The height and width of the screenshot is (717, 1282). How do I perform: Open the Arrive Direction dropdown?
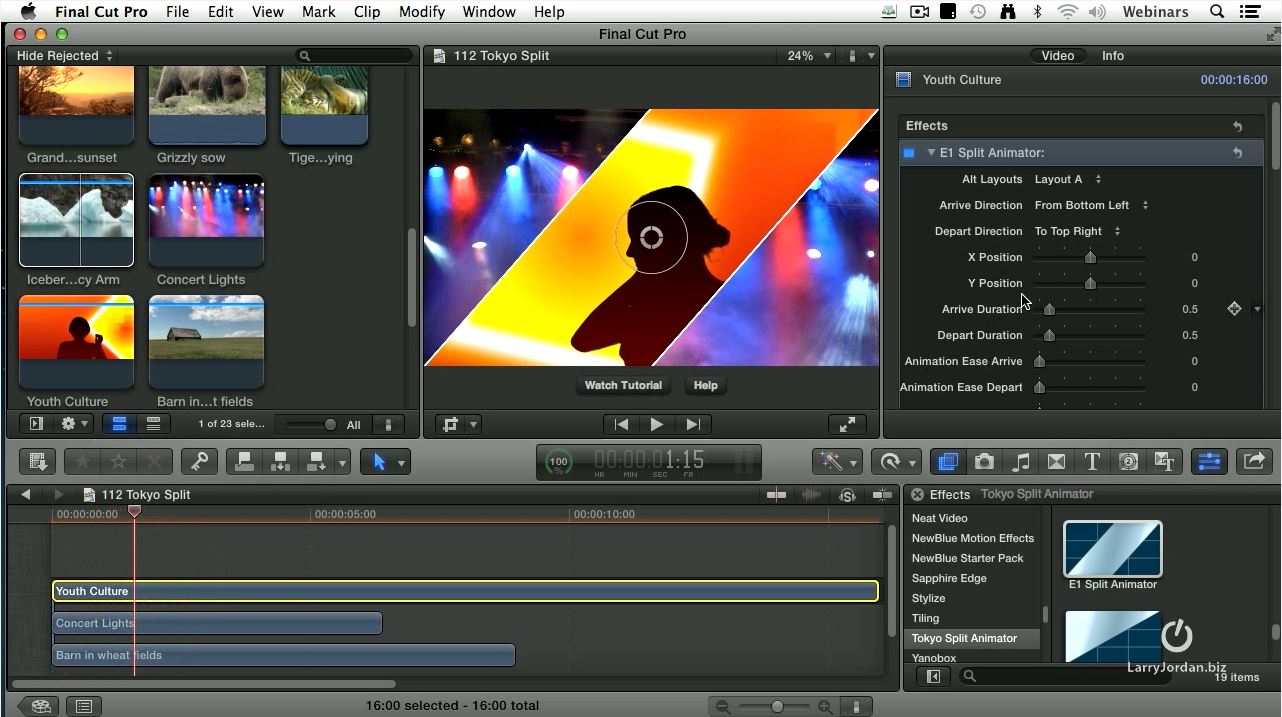[1092, 205]
